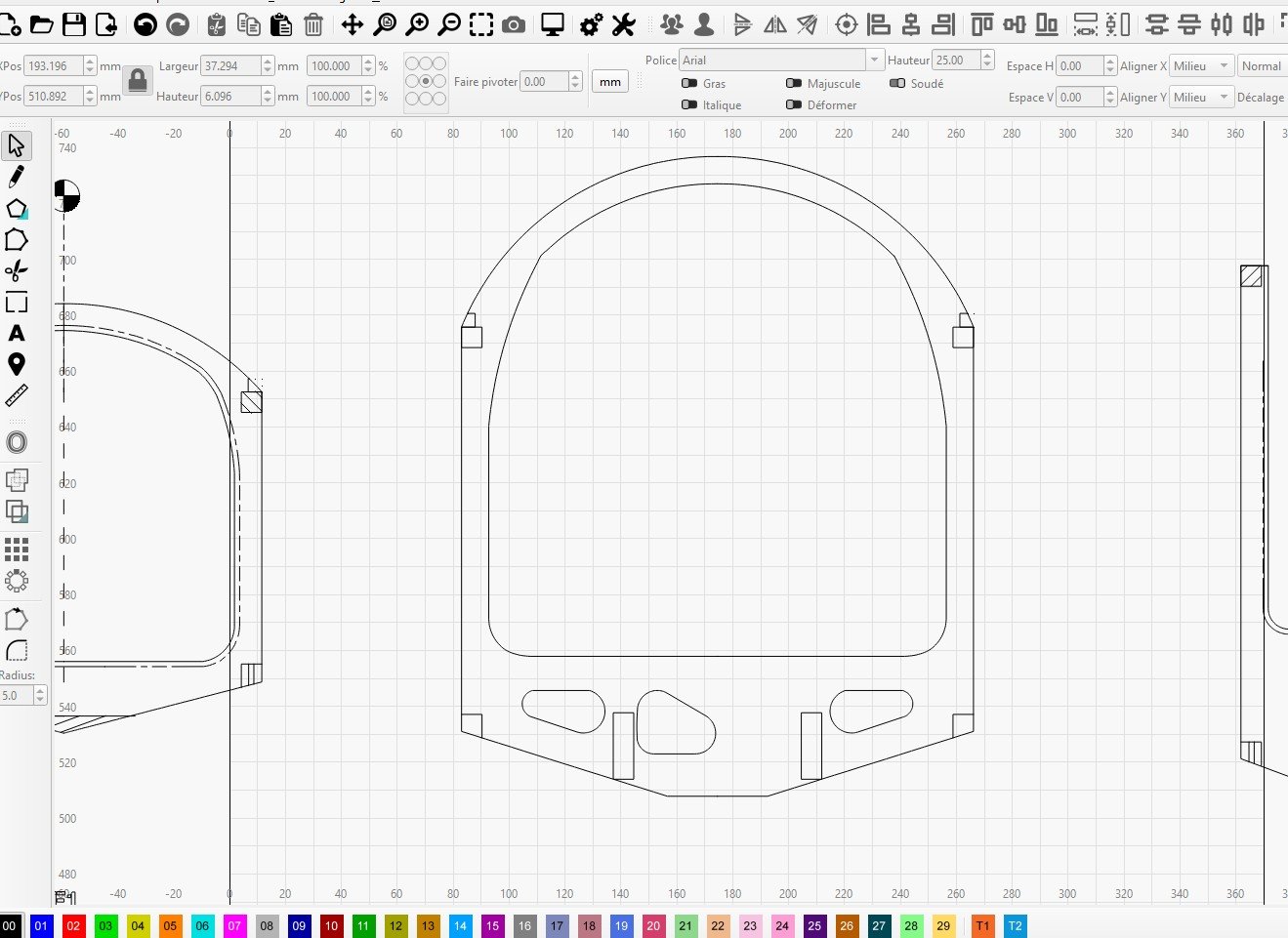Click the Grid Array tool
The height and width of the screenshot is (938, 1288).
click(17, 549)
